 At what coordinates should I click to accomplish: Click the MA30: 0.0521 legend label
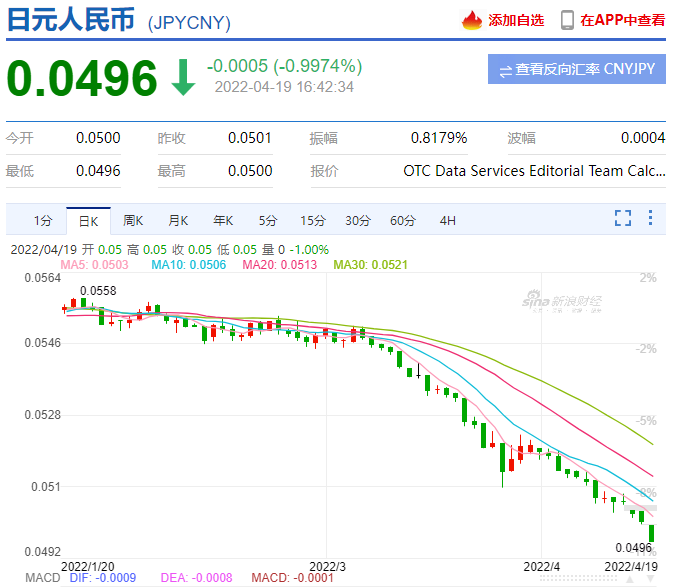tap(370, 265)
